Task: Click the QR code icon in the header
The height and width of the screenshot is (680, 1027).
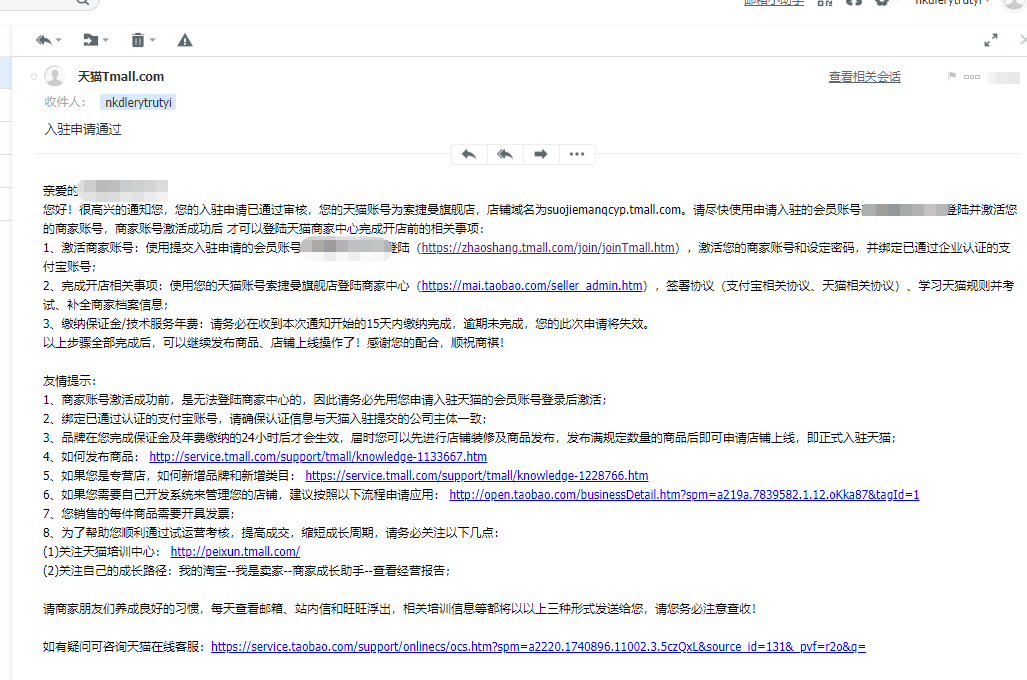Action: tap(825, 3)
